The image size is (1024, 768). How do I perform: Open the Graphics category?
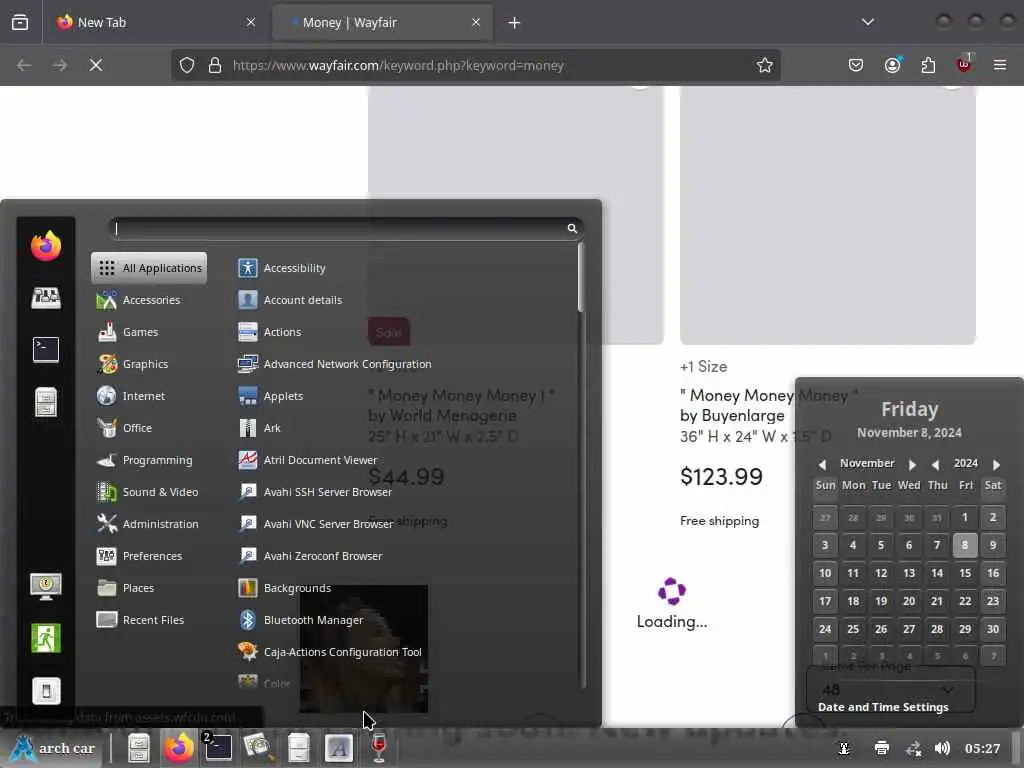coord(150,364)
